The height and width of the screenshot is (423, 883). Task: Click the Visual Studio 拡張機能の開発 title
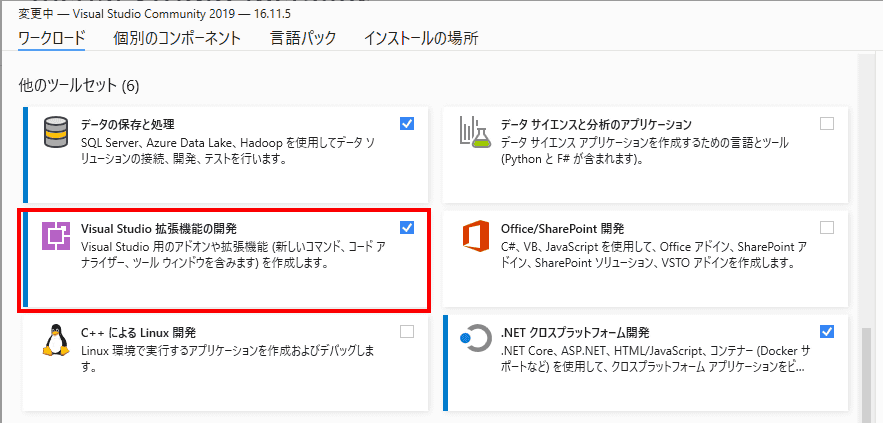pos(159,228)
